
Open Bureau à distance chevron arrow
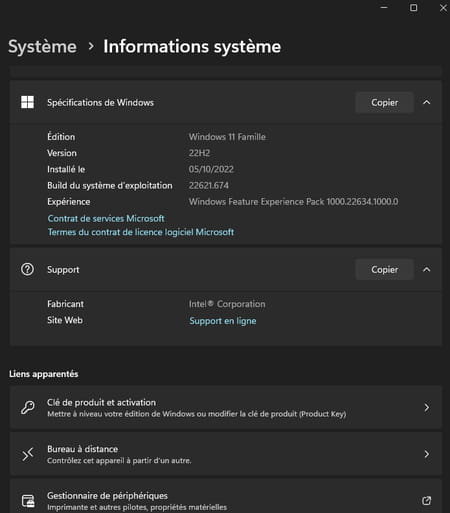(x=427, y=454)
